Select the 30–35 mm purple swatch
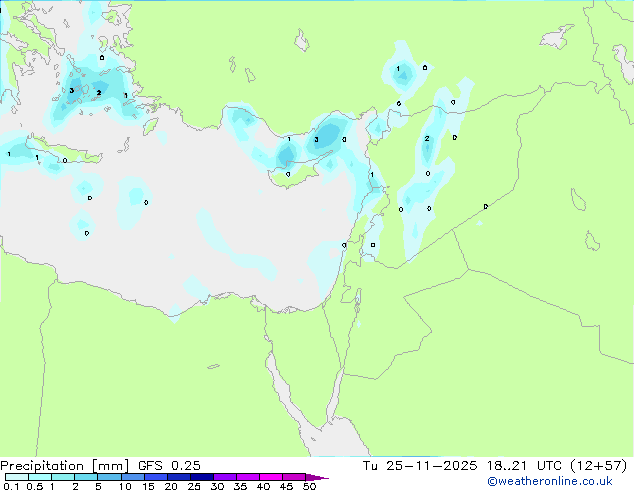The height and width of the screenshot is (490, 634). tap(225, 477)
